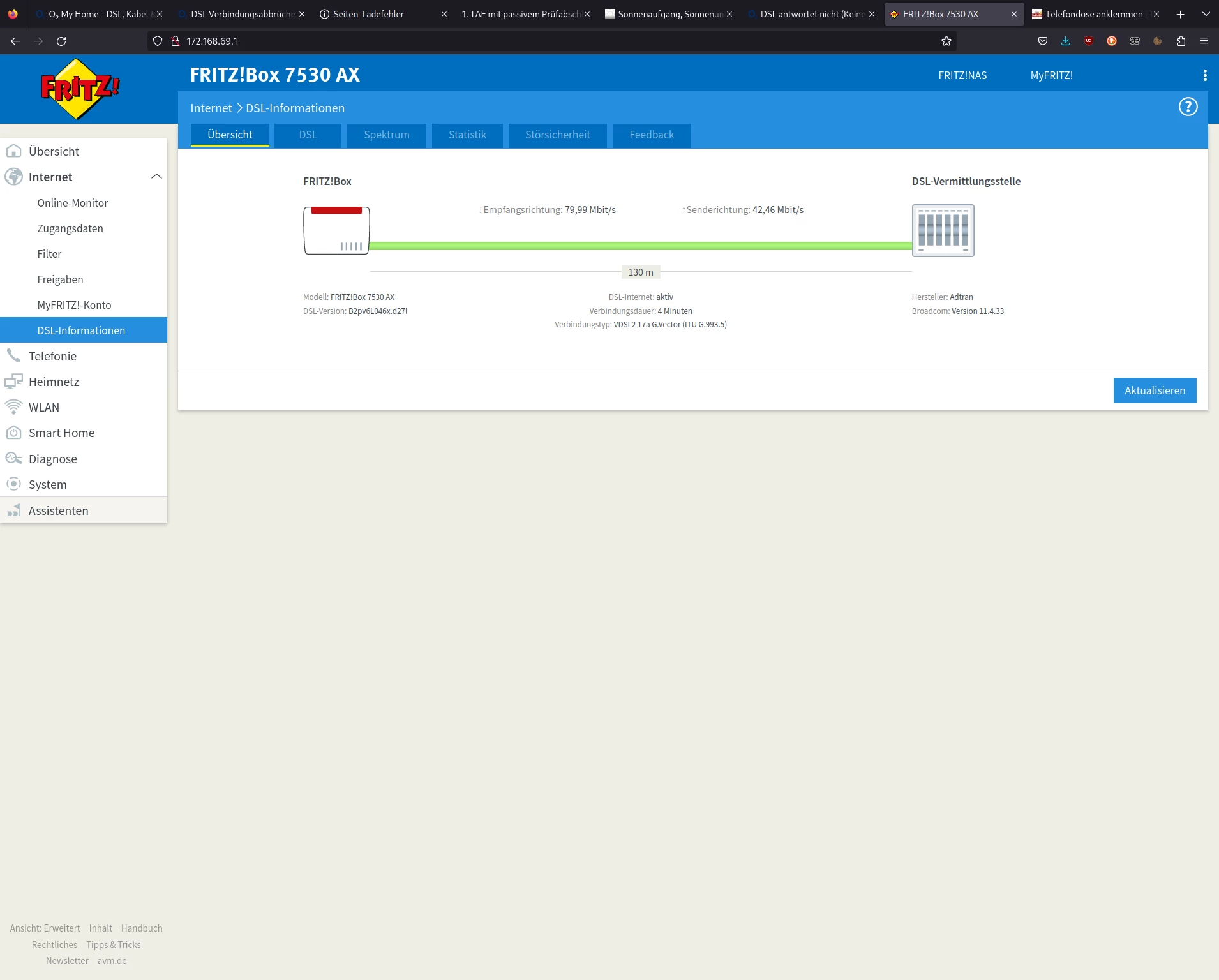Switch to the Statistik tab

pyautogui.click(x=468, y=135)
